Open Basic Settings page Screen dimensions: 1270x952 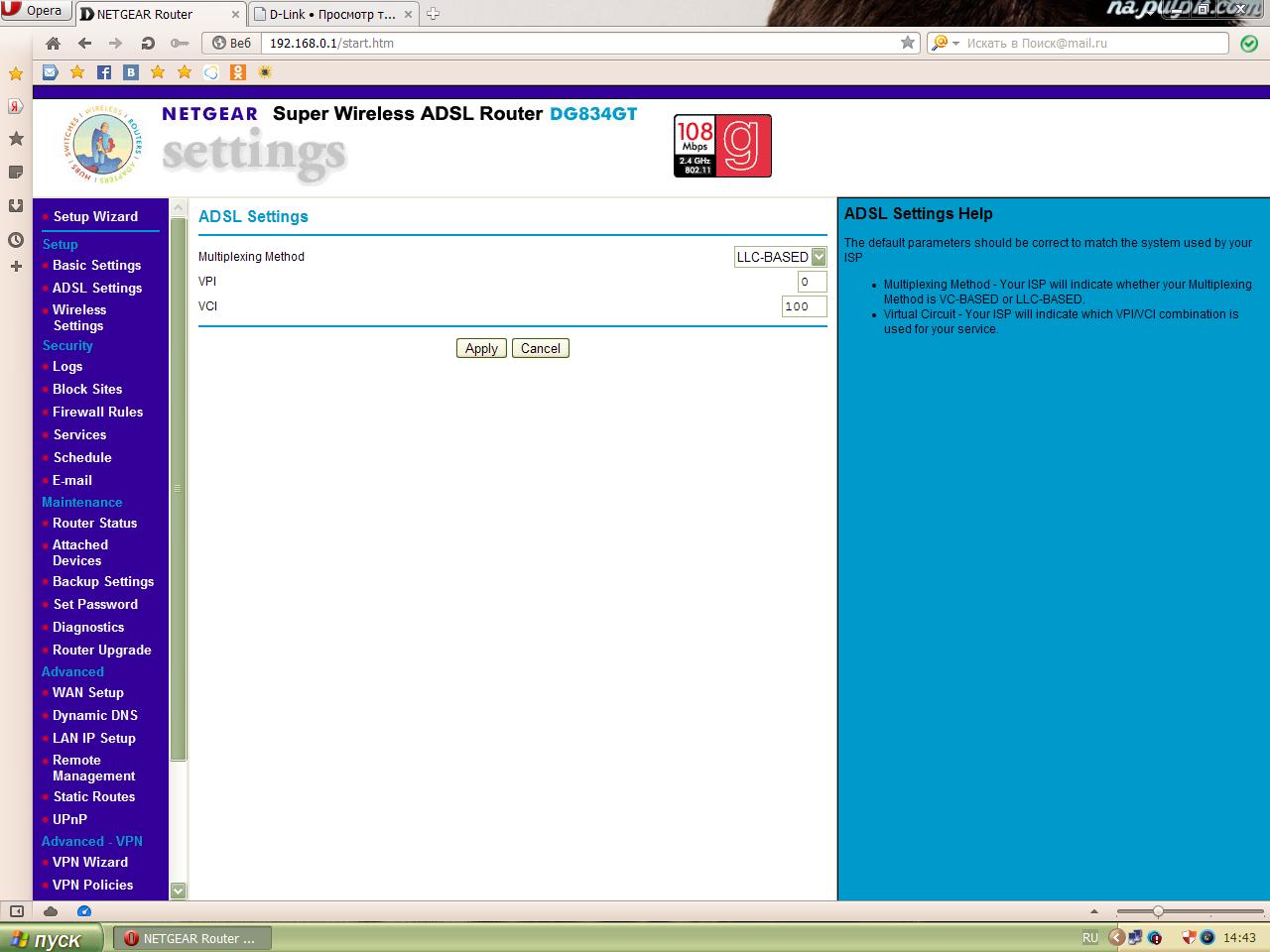click(96, 265)
